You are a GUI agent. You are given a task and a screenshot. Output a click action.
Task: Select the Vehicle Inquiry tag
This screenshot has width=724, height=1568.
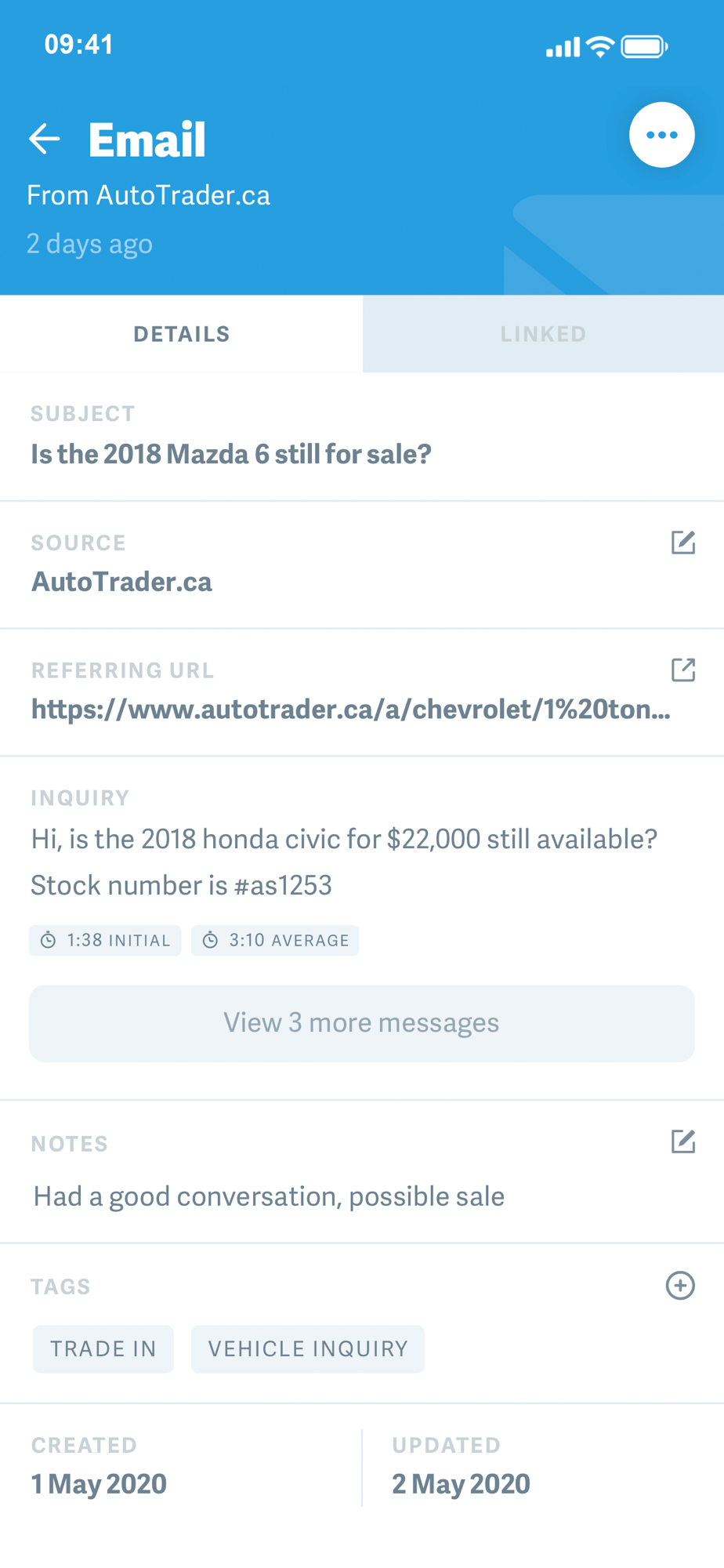click(308, 1348)
